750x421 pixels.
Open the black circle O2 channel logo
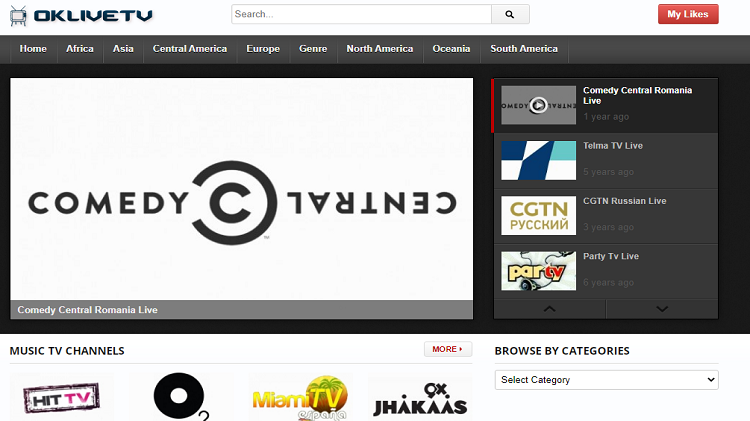click(181, 397)
